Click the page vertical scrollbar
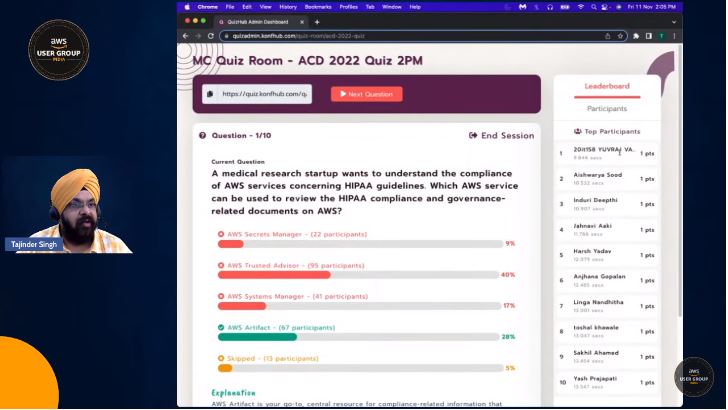This screenshot has width=728, height=410. tap(680, 183)
